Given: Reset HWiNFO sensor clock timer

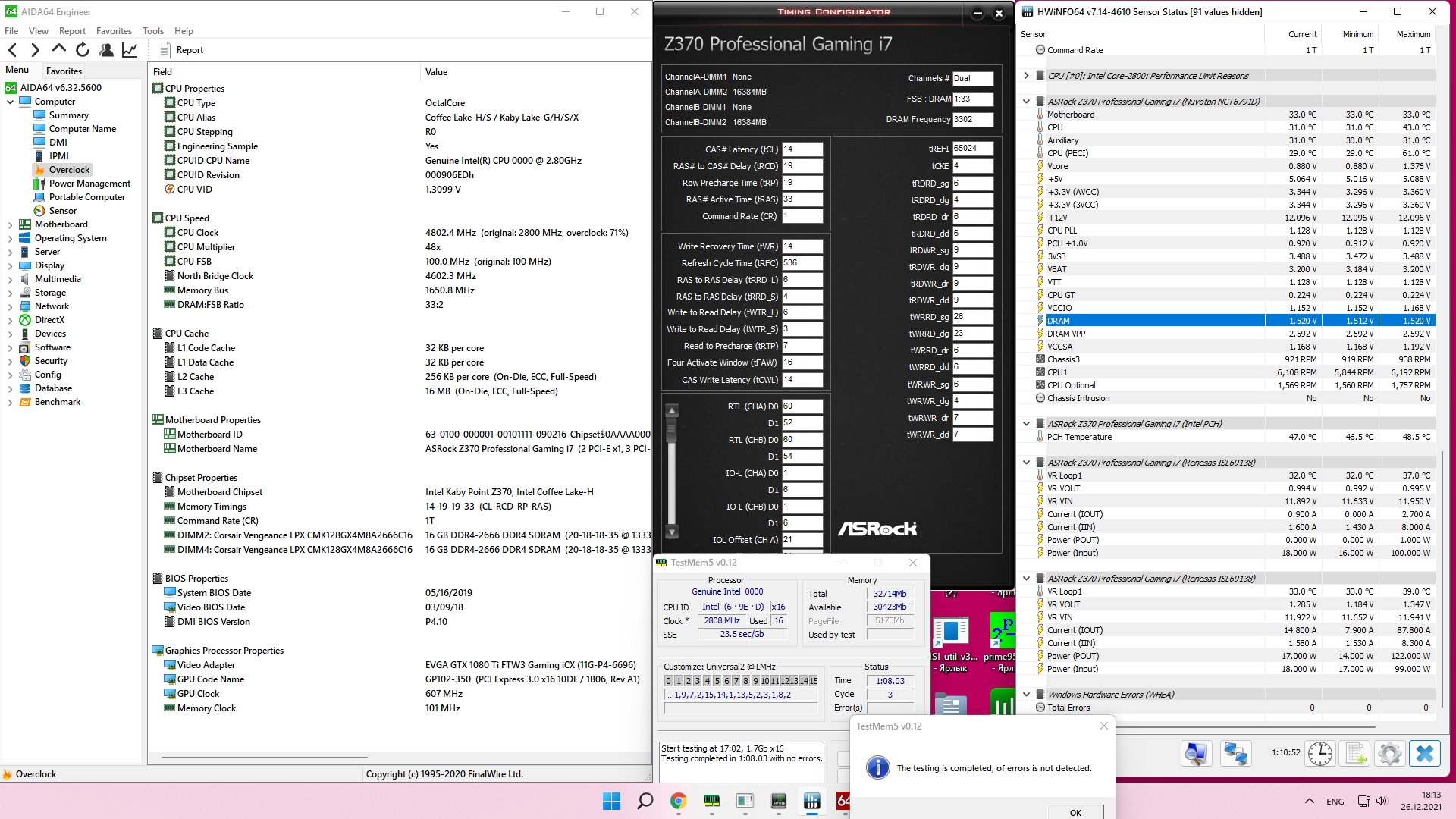Looking at the screenshot, I should tap(1319, 753).
